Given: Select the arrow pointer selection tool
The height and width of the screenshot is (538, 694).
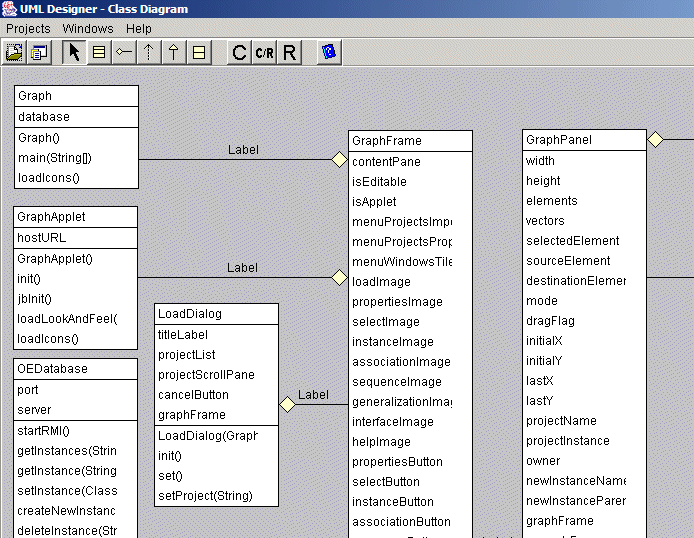Looking at the screenshot, I should click(x=74, y=53).
